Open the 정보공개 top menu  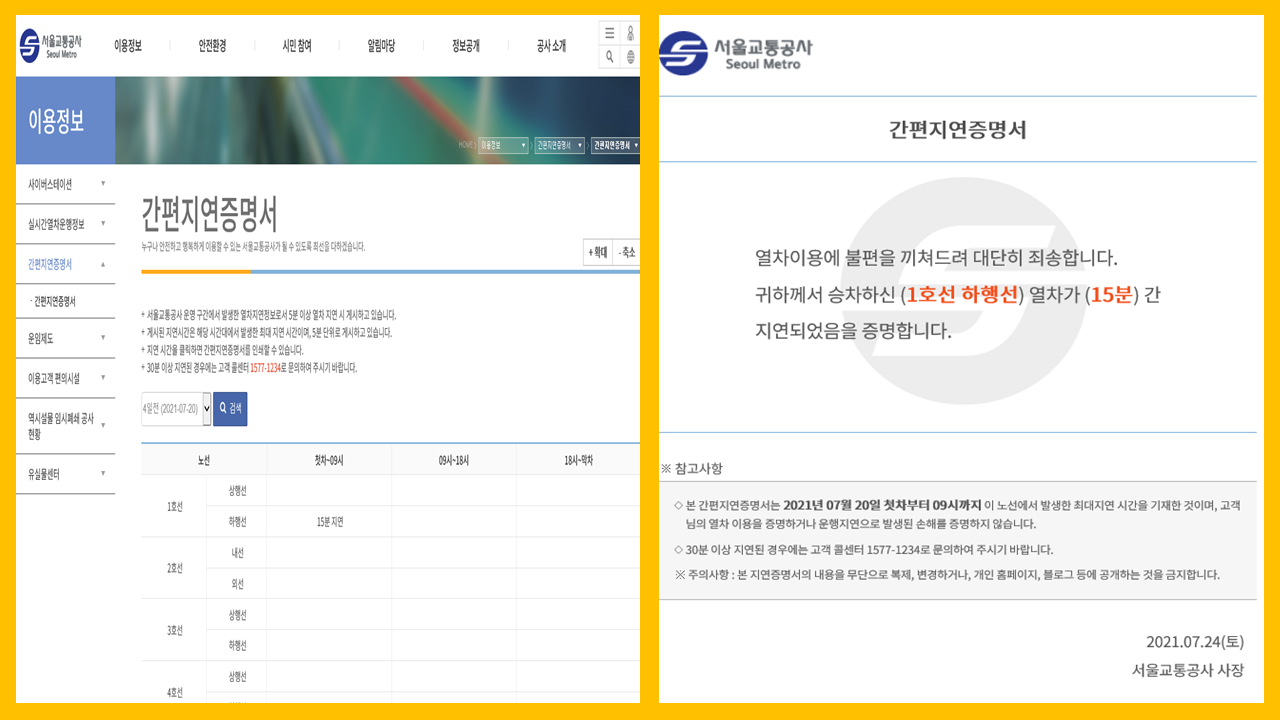pyautogui.click(x=466, y=46)
